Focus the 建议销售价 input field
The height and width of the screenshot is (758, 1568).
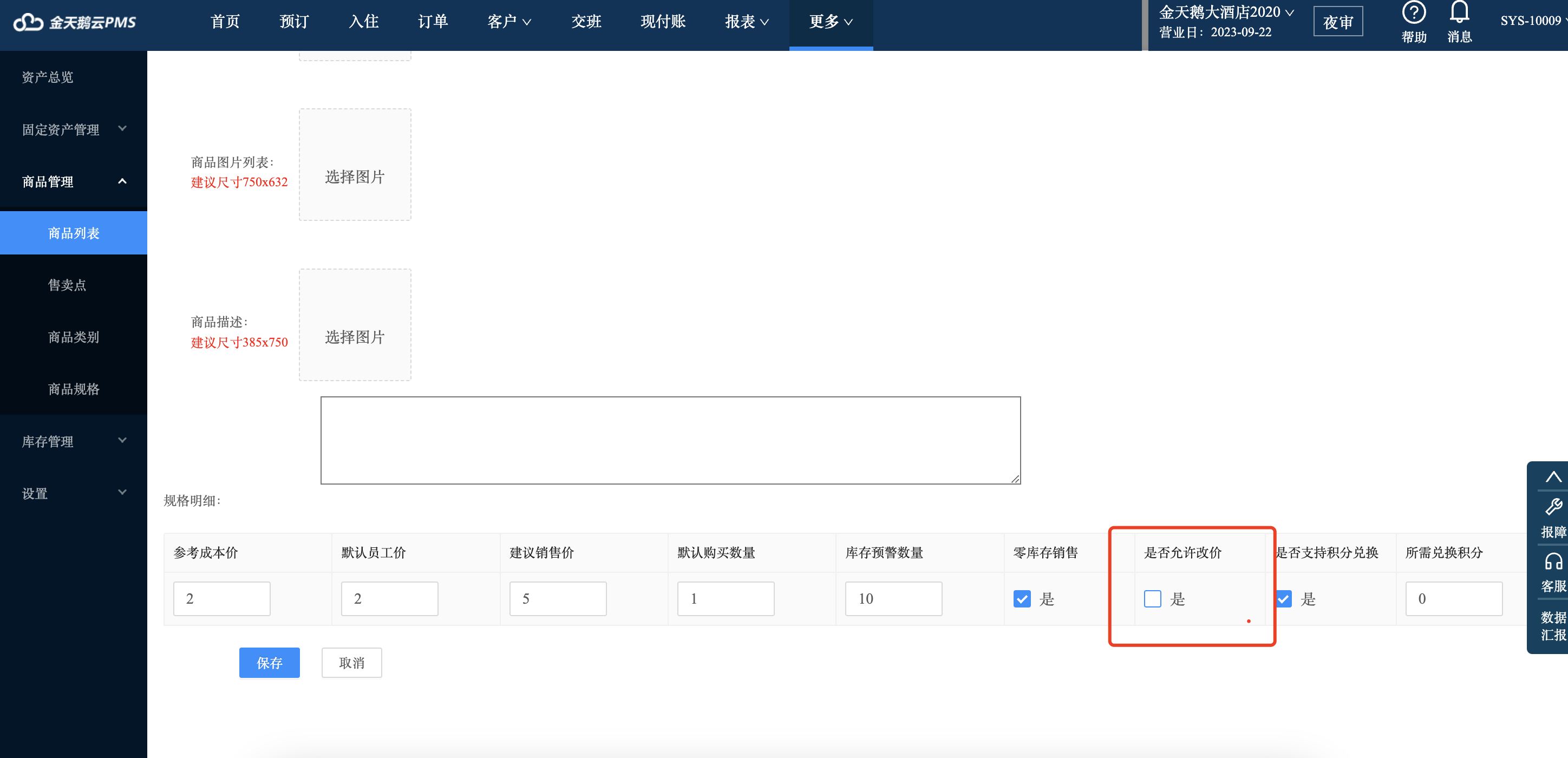[x=558, y=598]
